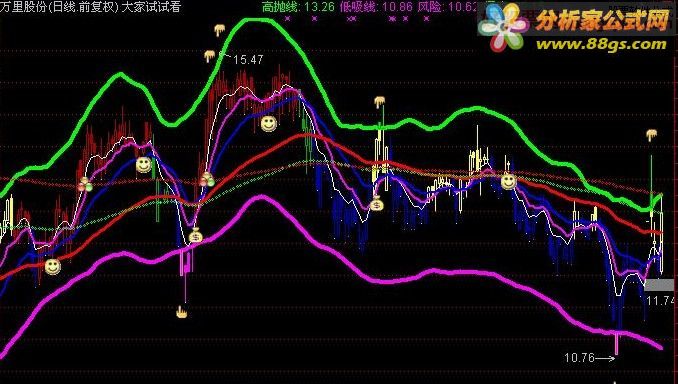The width and height of the screenshot is (678, 384).
Task: Select the topmost sell marker above the 15.47 label
Action: tap(220, 30)
